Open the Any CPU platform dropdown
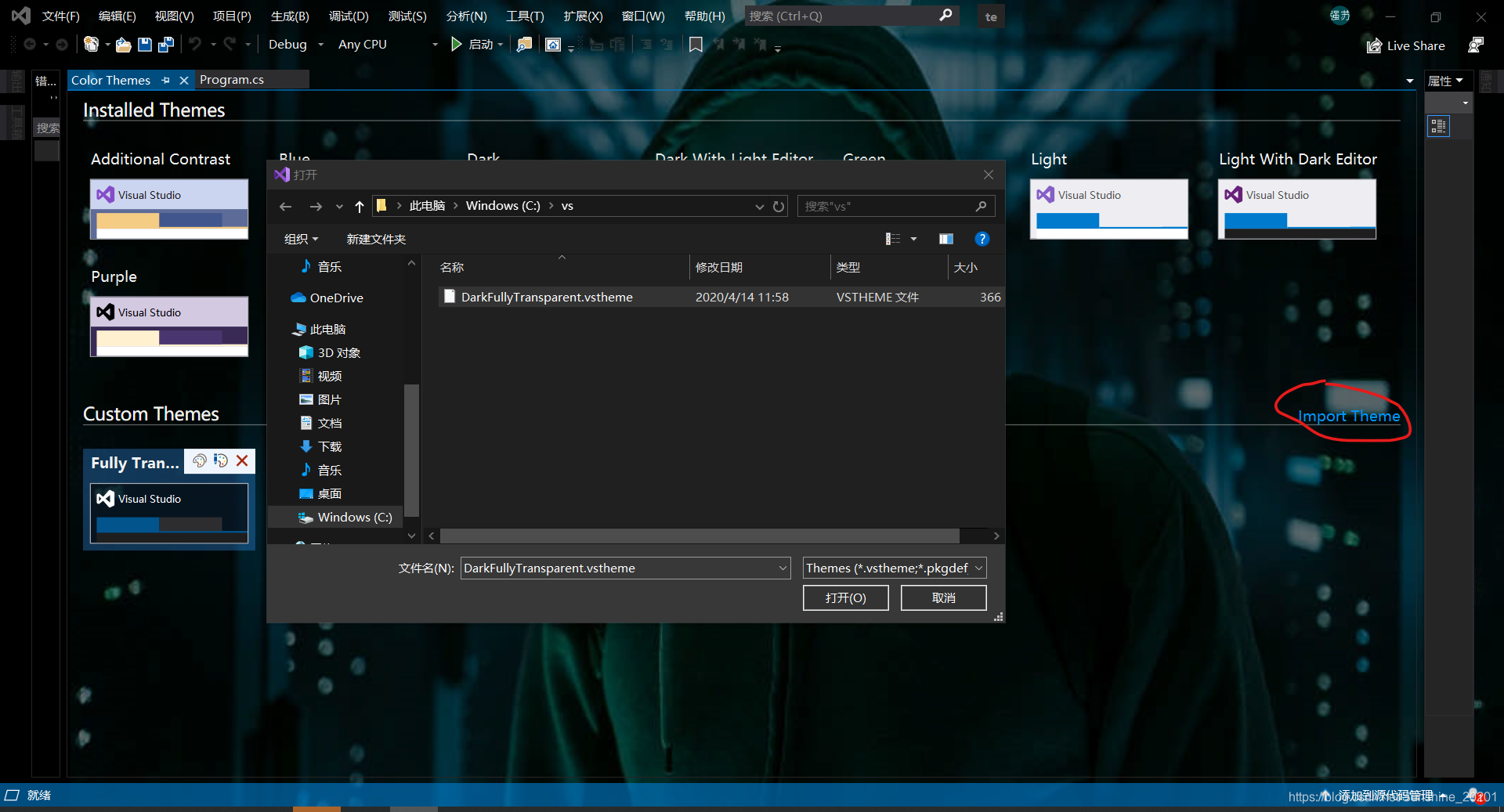The width and height of the screenshot is (1504, 812). point(435,45)
